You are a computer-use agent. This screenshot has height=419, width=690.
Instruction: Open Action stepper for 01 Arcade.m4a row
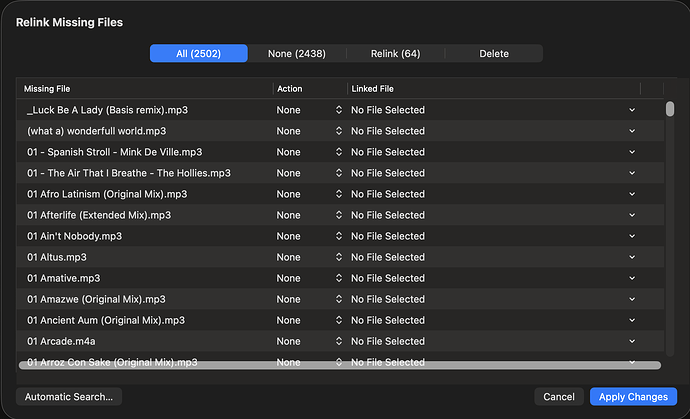coord(339,341)
